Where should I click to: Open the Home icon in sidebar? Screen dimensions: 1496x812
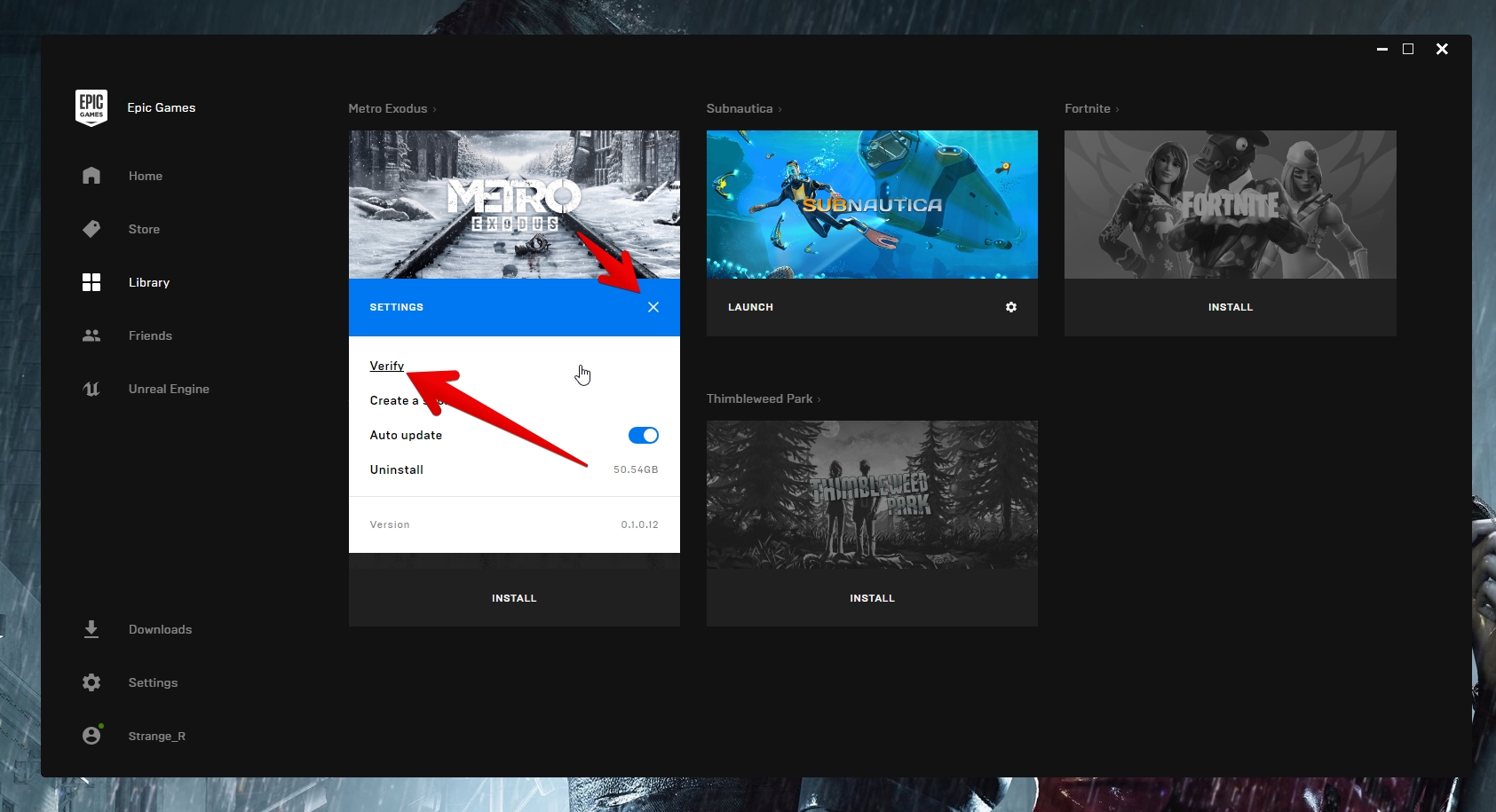coord(91,176)
